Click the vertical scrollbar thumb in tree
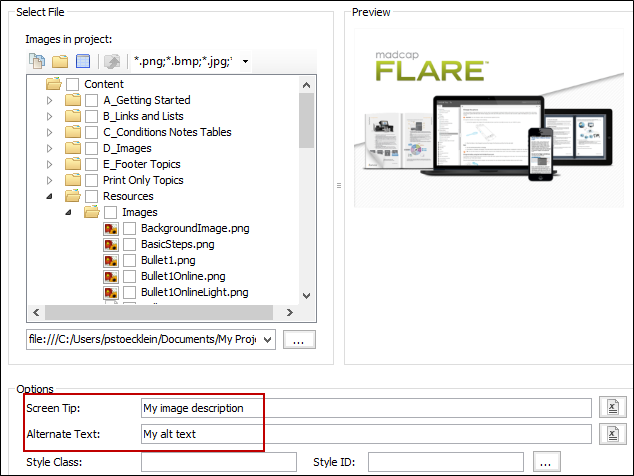Viewport: 634px width, 476px height. (306, 121)
